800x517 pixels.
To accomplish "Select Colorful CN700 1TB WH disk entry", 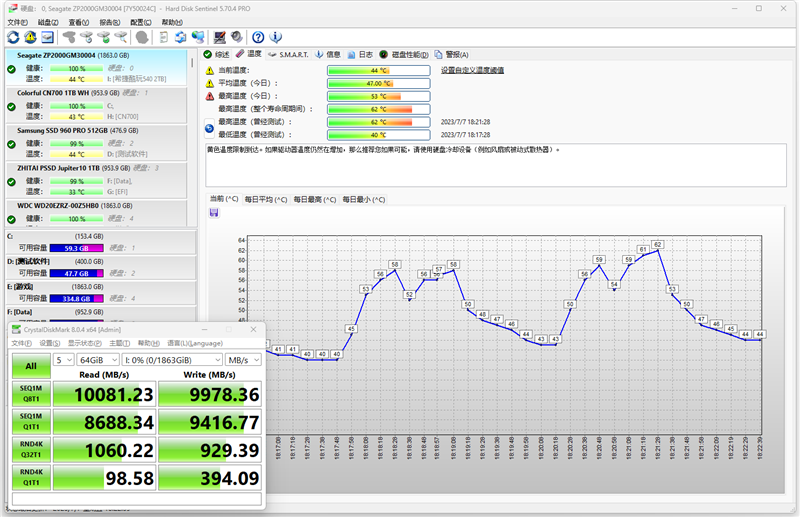I will tap(96, 105).
